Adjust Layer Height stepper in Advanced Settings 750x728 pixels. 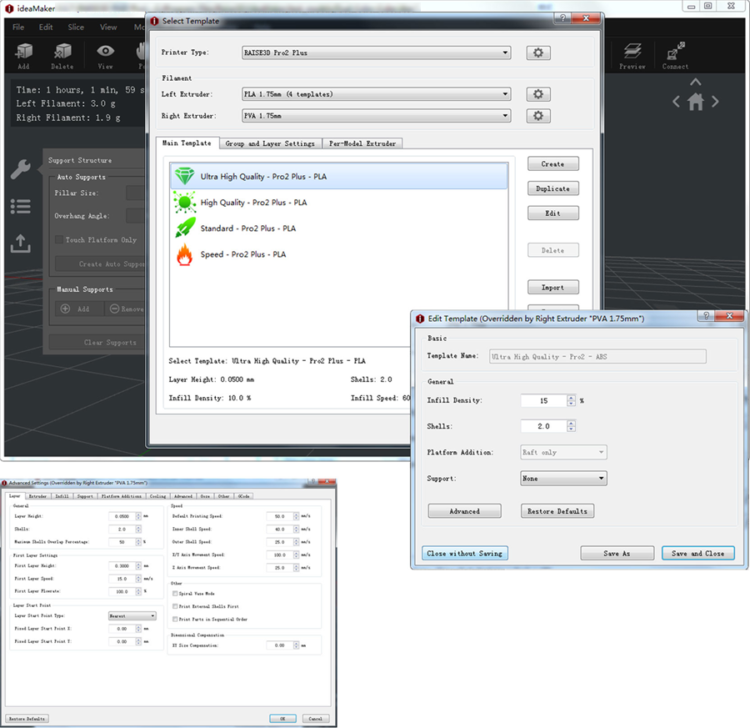coord(138,516)
